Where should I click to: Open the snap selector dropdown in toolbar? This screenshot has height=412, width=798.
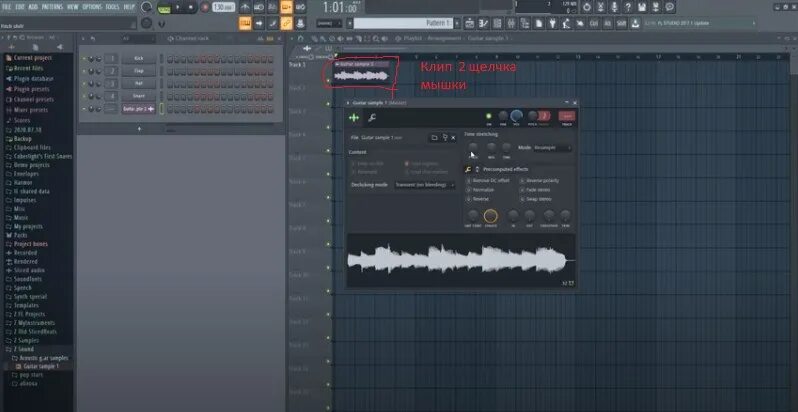pos(329,23)
